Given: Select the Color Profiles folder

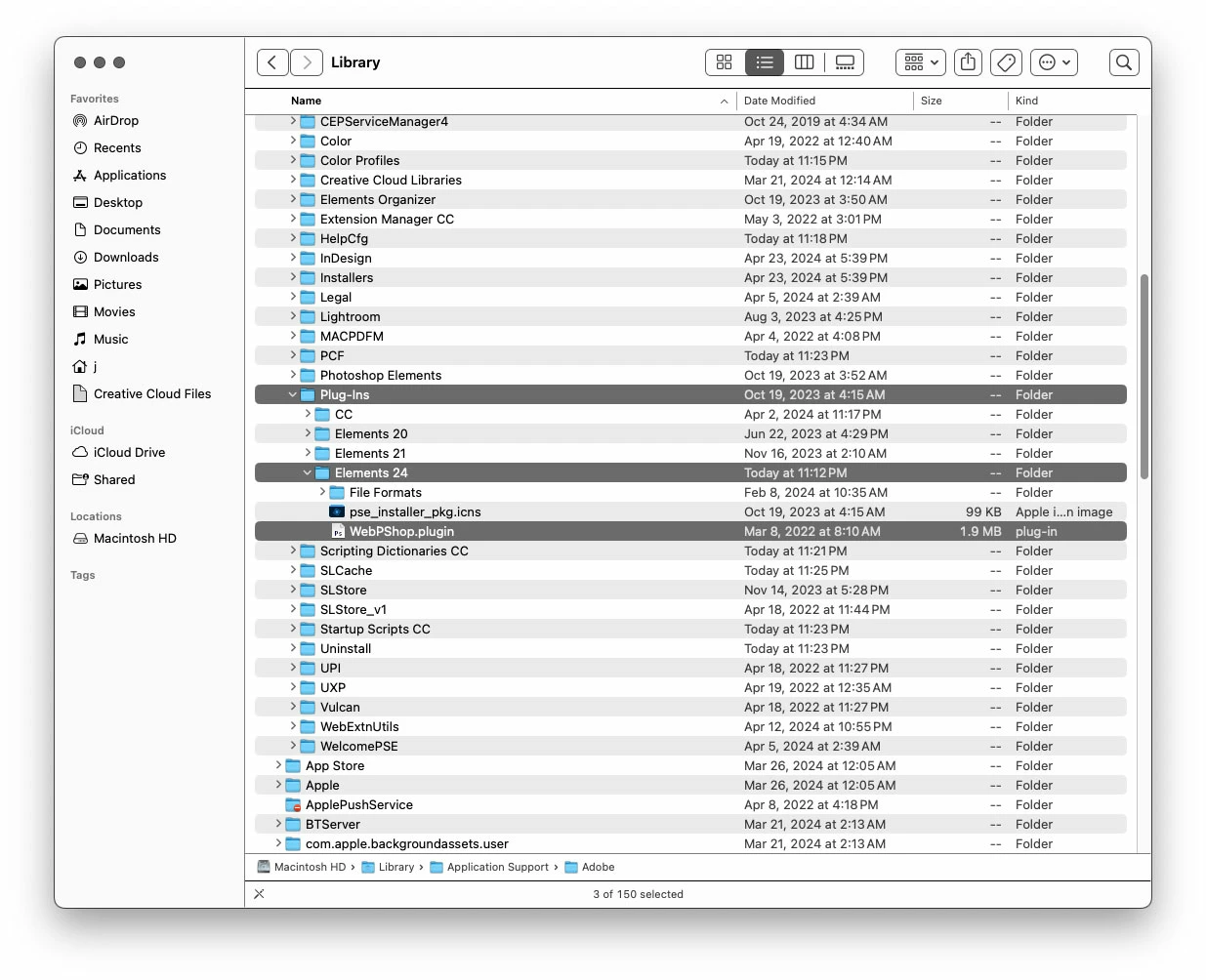Looking at the screenshot, I should click(690, 160).
